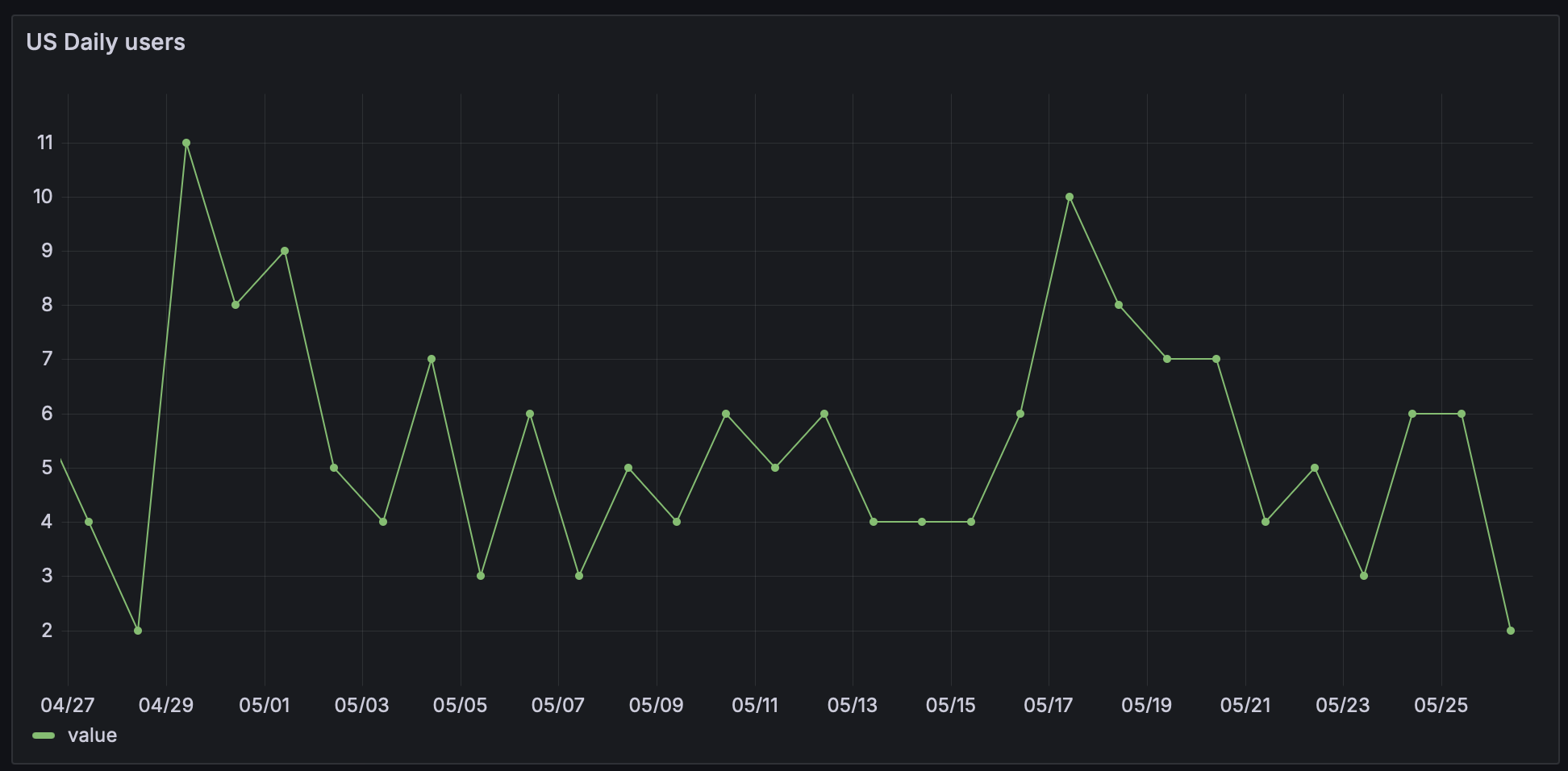This screenshot has height=771, width=1568.
Task: Select the value 8 point before 05/19
Action: coord(1119,305)
